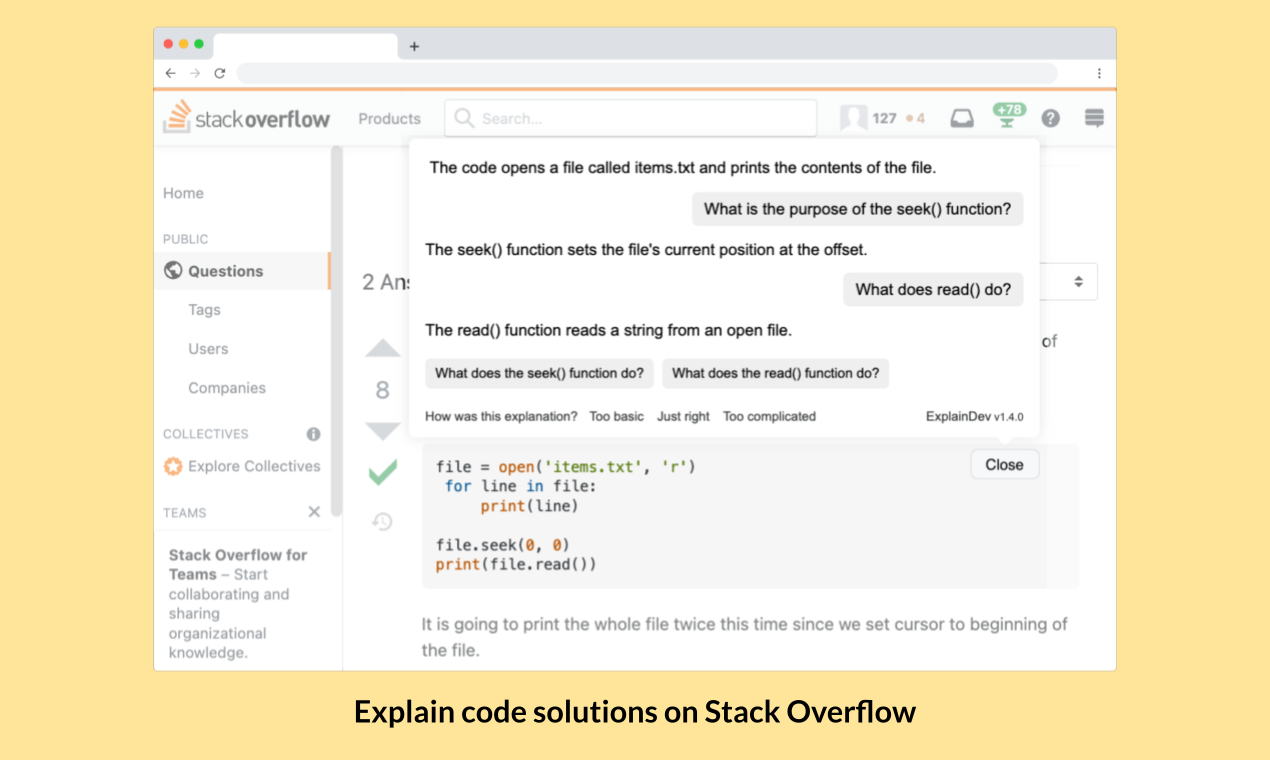Click the read() explanation sentence
Viewport: 1270px width, 760px height.
pyautogui.click(x=608, y=329)
